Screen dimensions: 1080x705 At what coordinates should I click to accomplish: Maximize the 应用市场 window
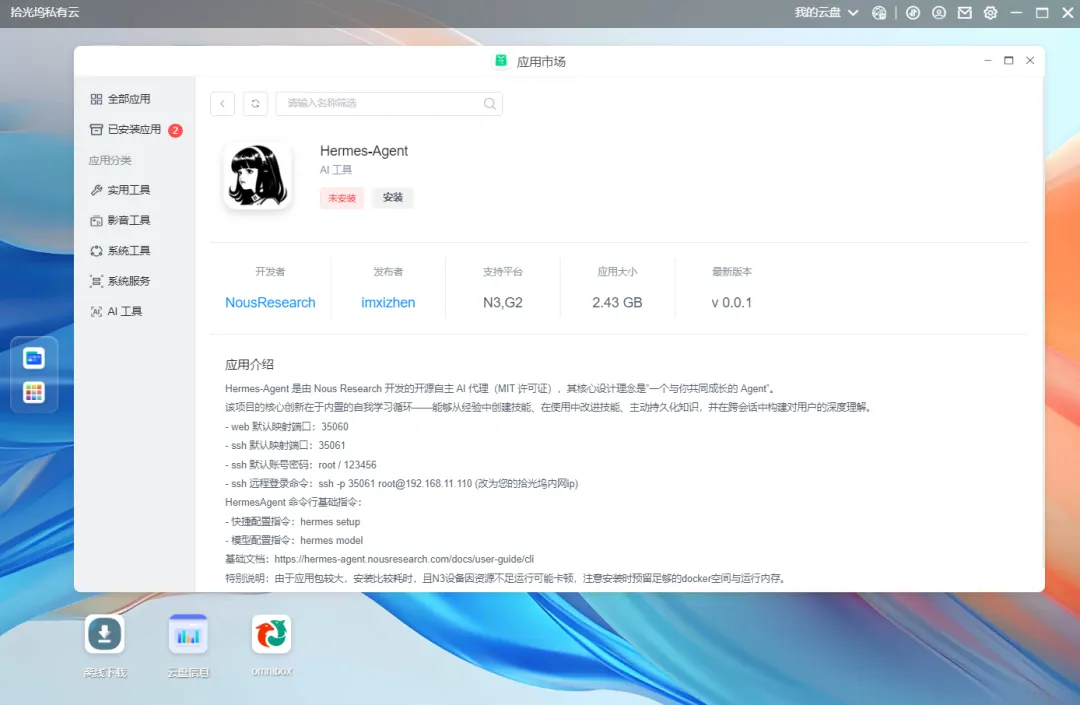click(x=1008, y=61)
